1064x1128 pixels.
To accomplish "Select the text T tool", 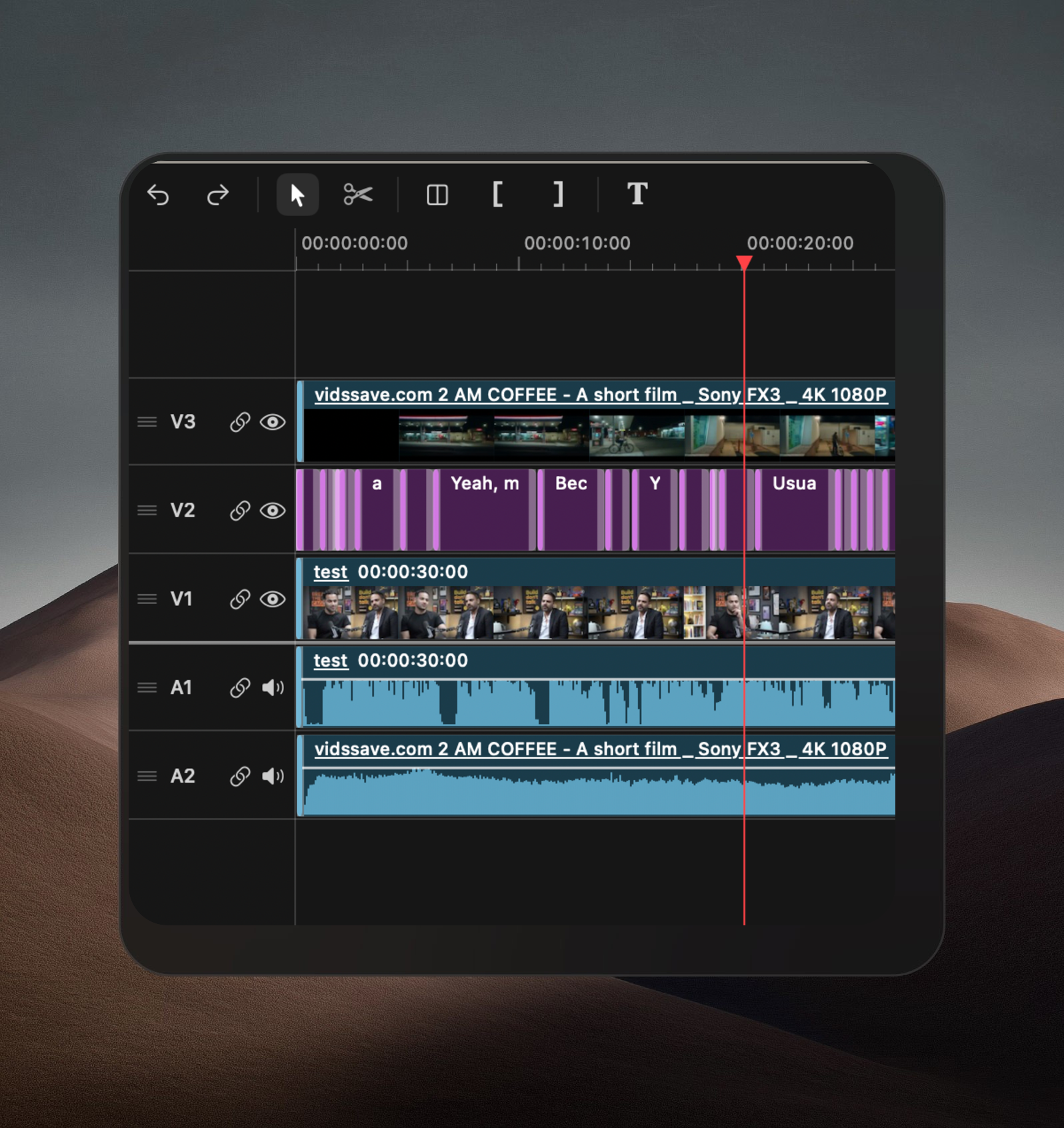I will [637, 194].
